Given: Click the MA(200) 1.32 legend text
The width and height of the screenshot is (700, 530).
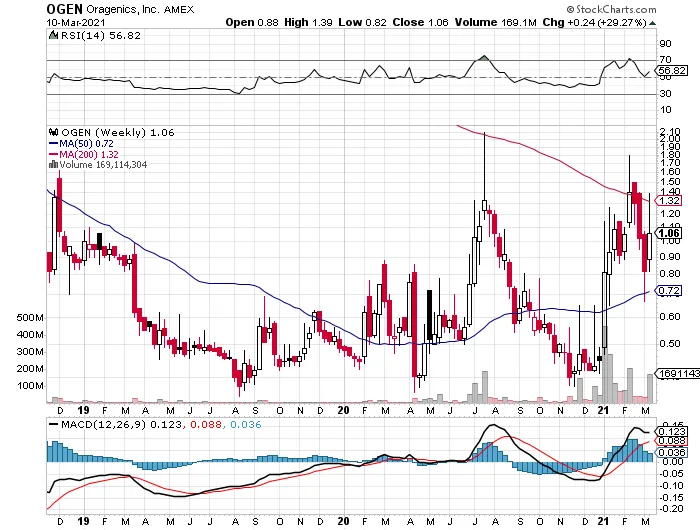Looking at the screenshot, I should [x=89, y=154].
